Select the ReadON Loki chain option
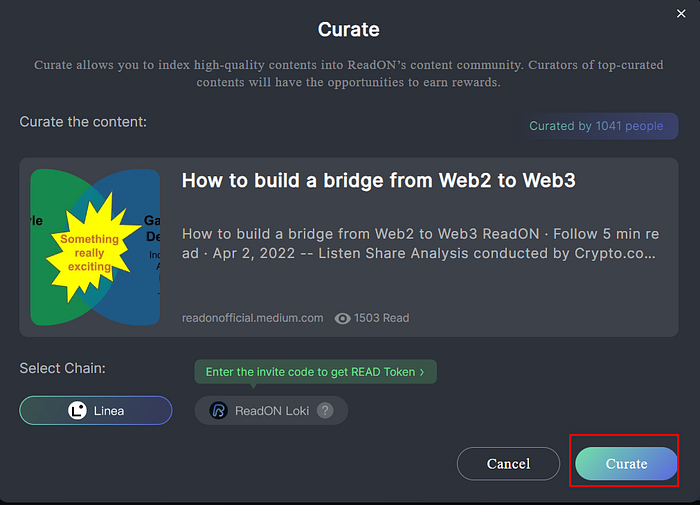 pyautogui.click(x=271, y=410)
